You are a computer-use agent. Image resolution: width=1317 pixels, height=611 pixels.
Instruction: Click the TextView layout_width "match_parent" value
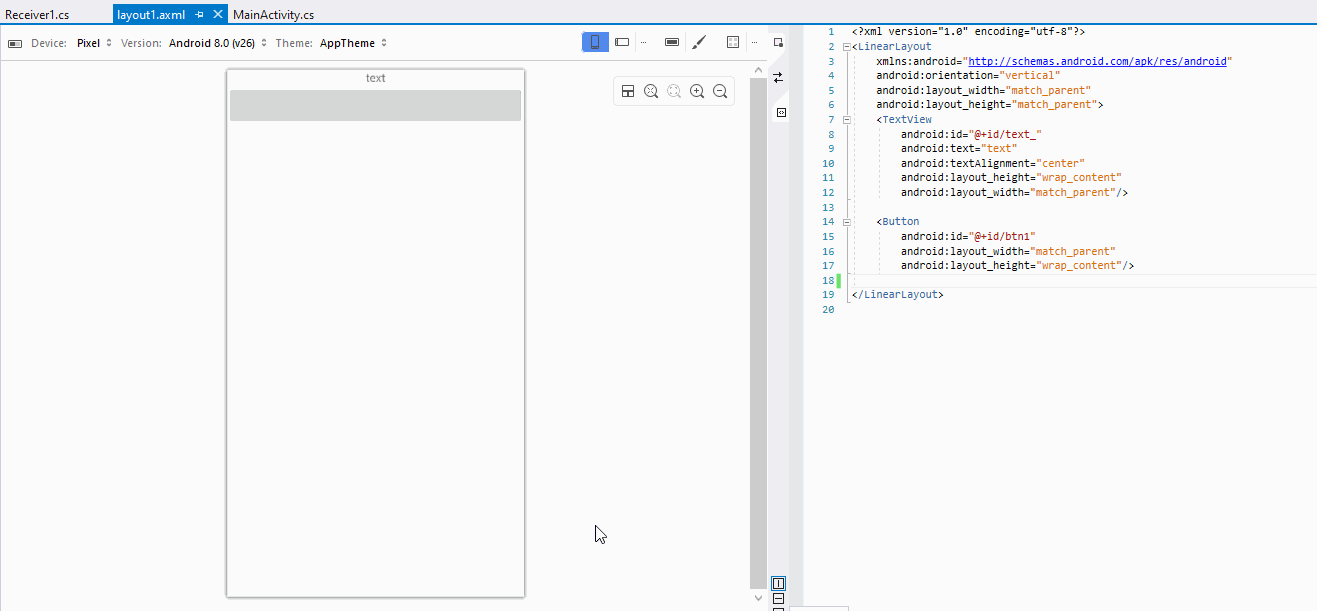tap(1072, 192)
